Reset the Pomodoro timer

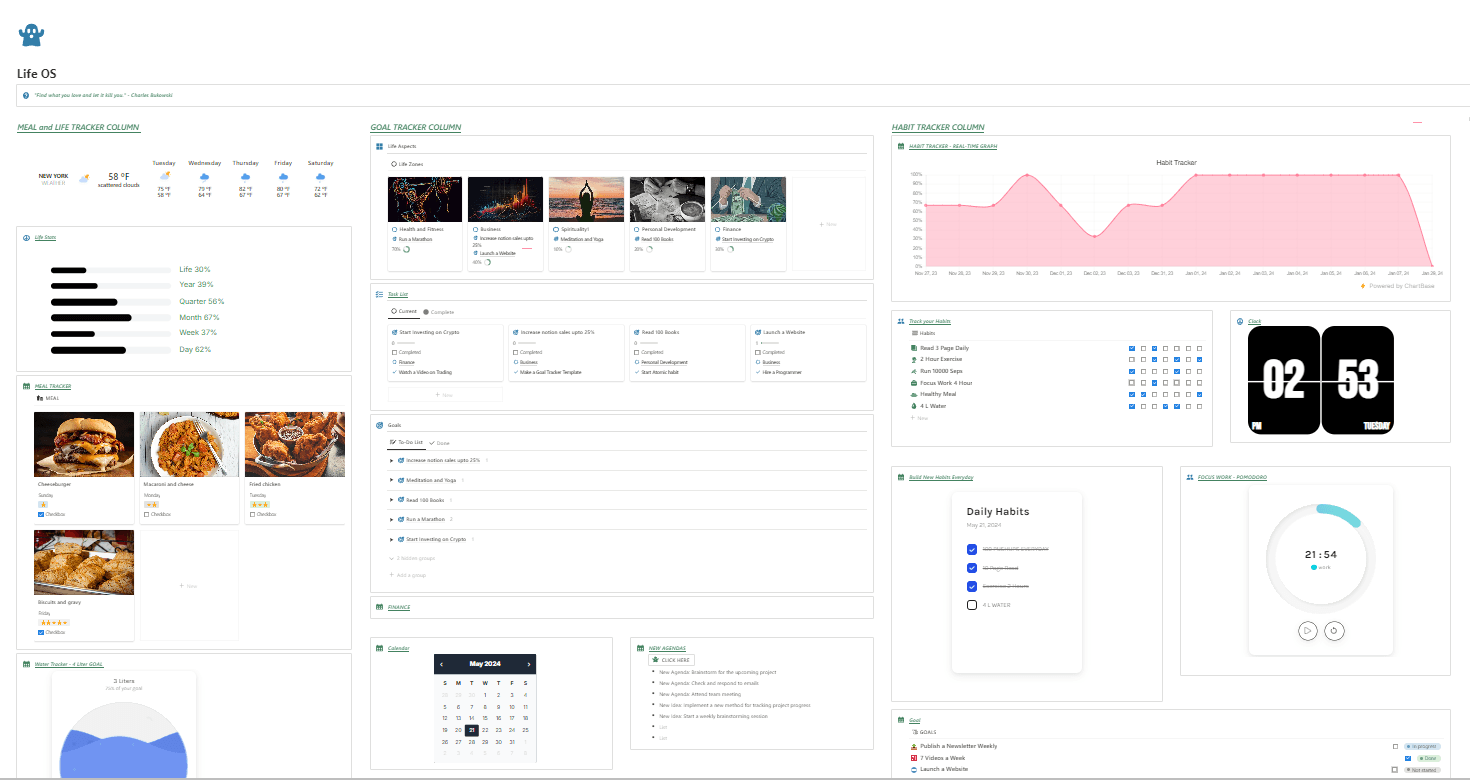pos(1335,631)
